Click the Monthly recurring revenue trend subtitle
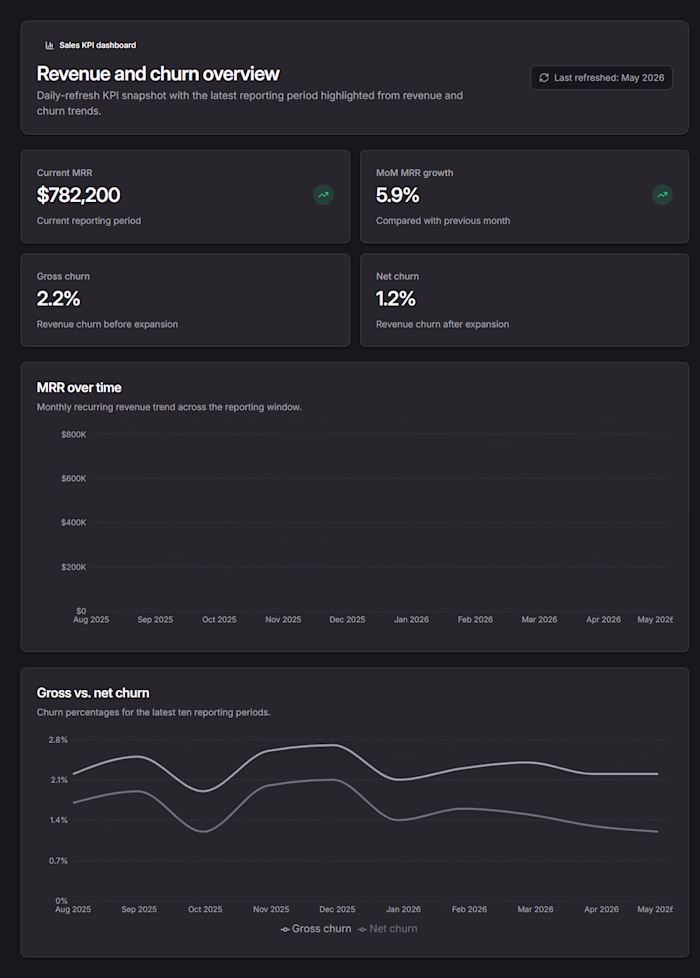Image resolution: width=700 pixels, height=978 pixels. point(169,407)
